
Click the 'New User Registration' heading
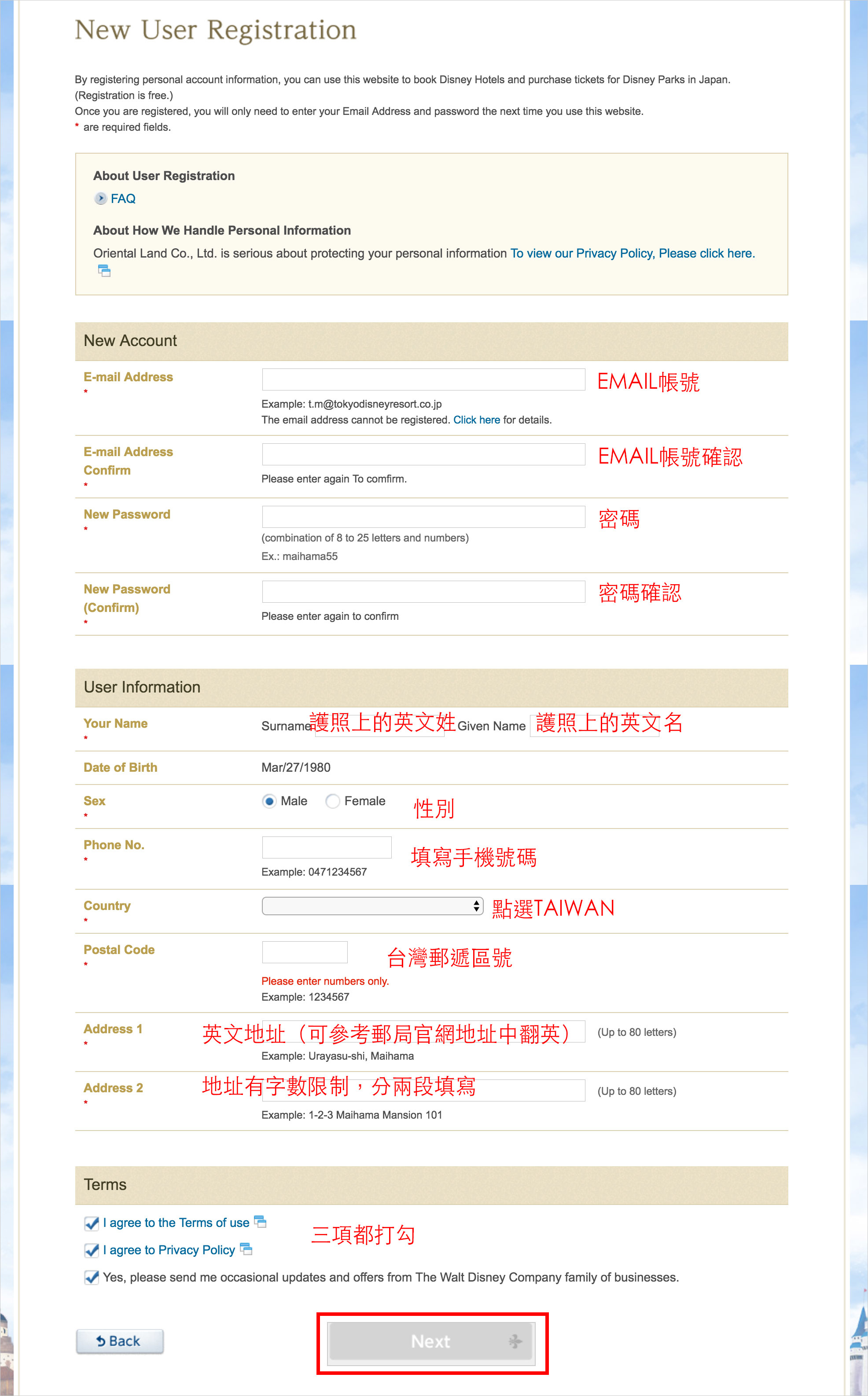(x=216, y=30)
